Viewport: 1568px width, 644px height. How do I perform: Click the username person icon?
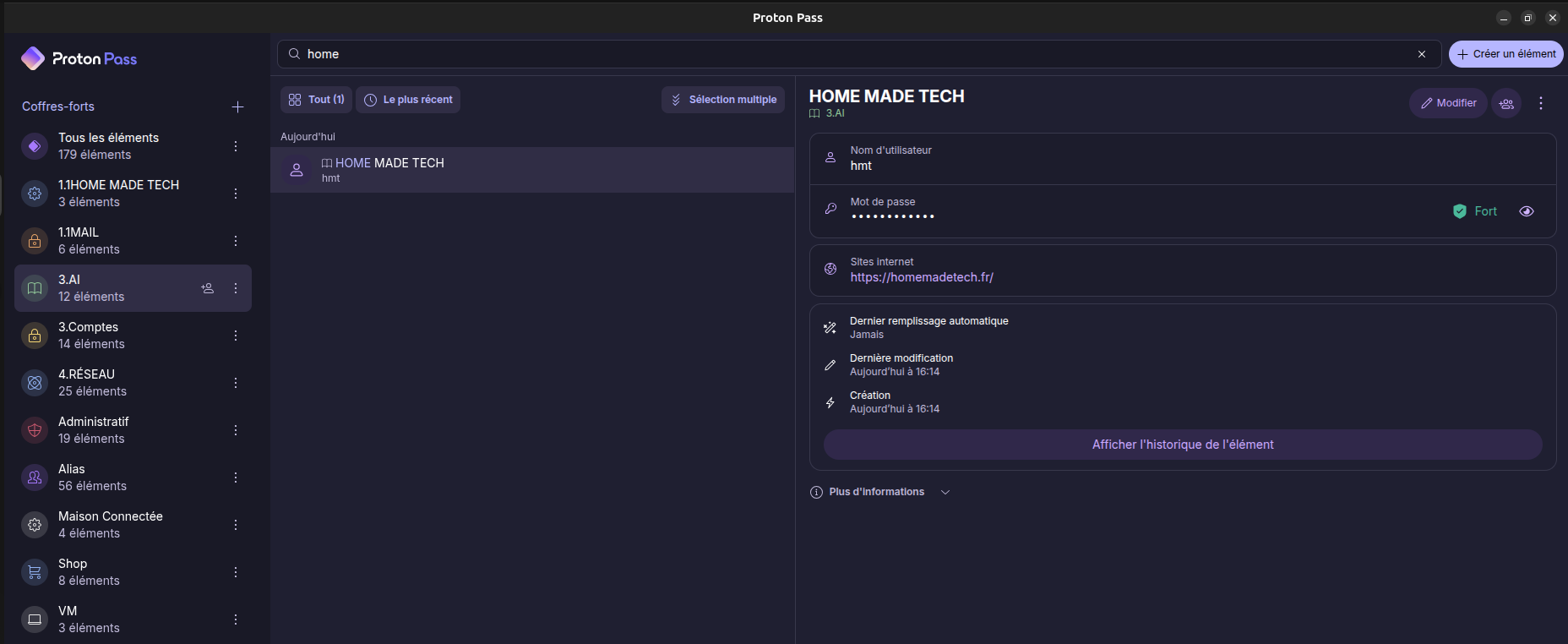point(830,157)
